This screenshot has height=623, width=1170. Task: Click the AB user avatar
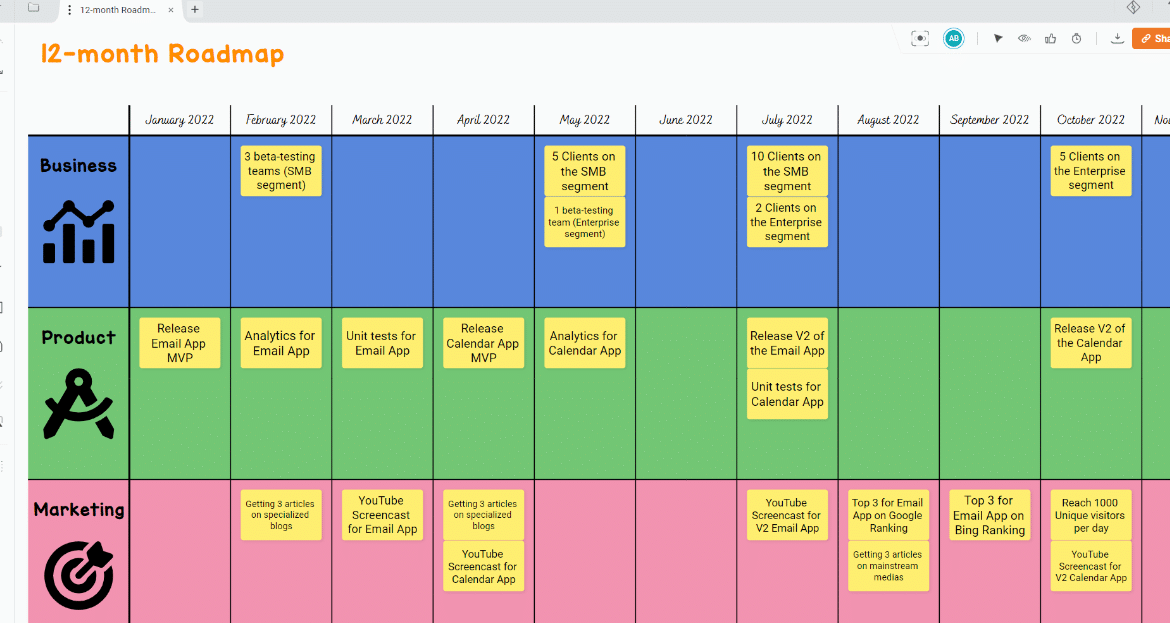pos(954,38)
